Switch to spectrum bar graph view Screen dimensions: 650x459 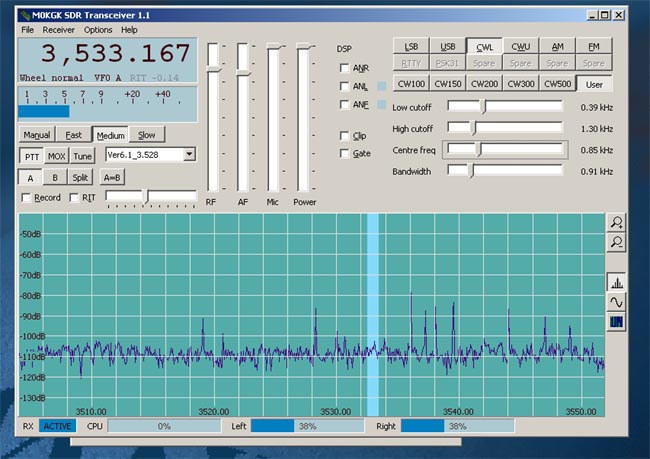[x=617, y=282]
